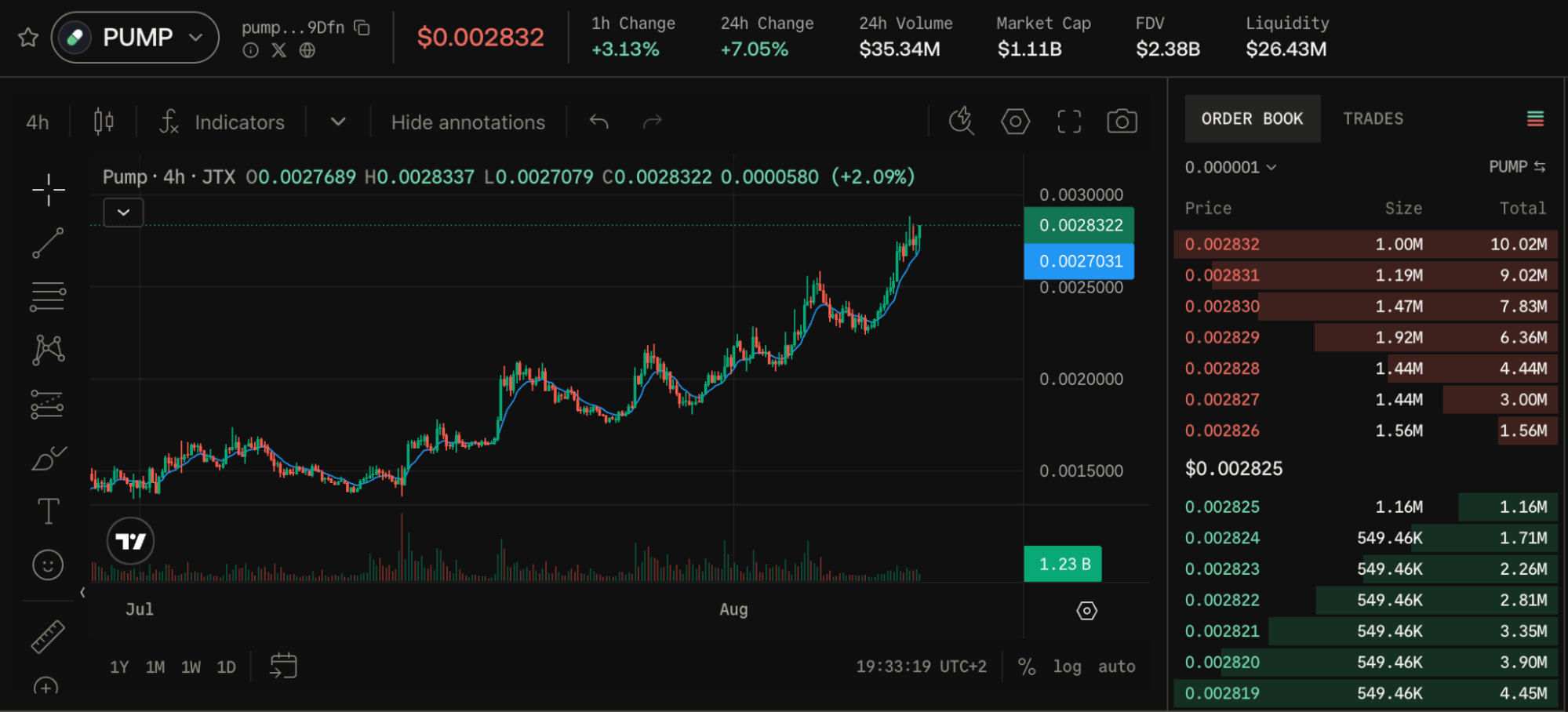This screenshot has height=712, width=1568.
Task: Toggle auto price scale
Action: click(1116, 667)
